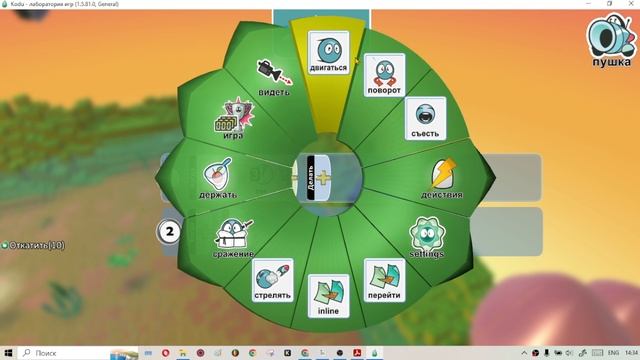
Task: Open the 'settings' tile group
Action: point(427,237)
